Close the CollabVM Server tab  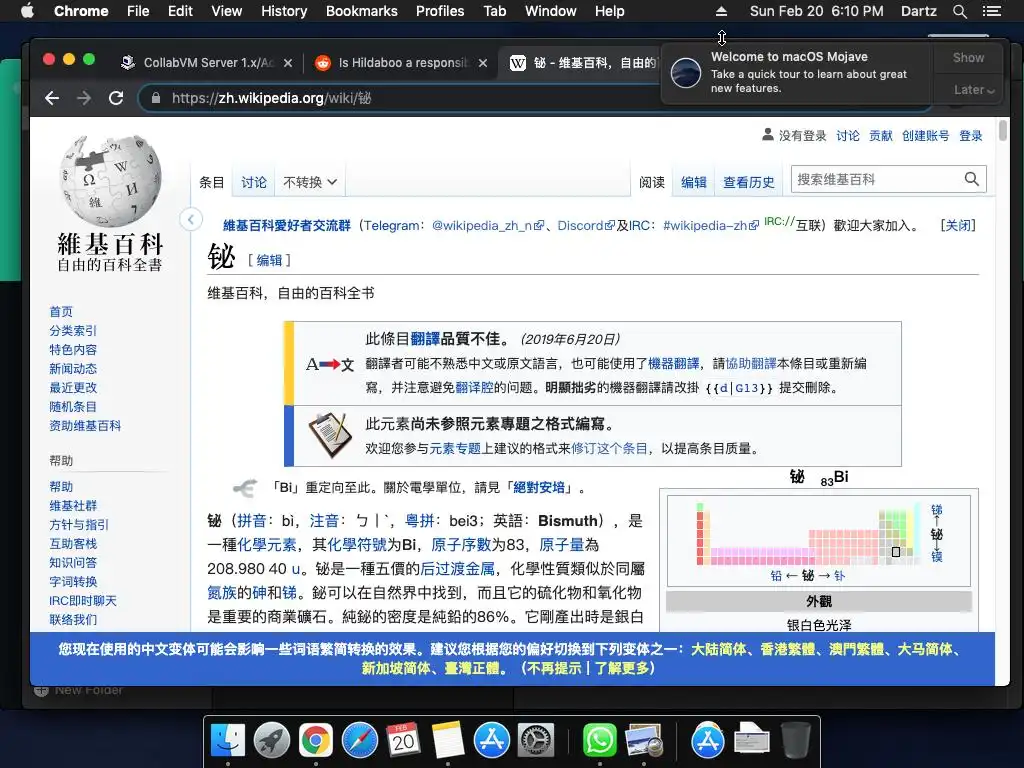click(288, 63)
